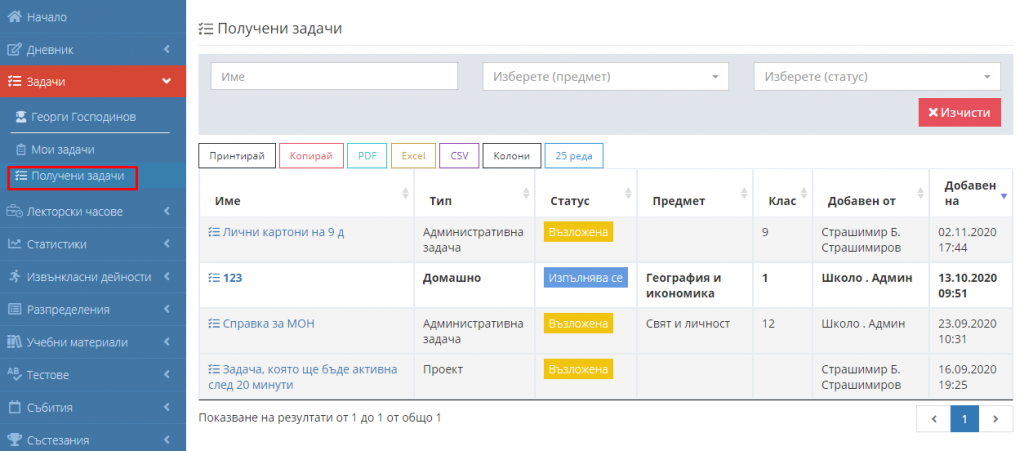Image resolution: width=1024 pixels, height=451 pixels.
Task: Click the Статистики chart icon
Action: pos(14,244)
